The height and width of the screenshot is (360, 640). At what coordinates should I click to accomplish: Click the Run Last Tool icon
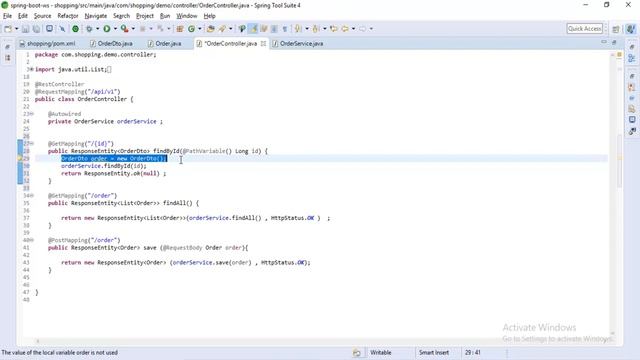125,29
